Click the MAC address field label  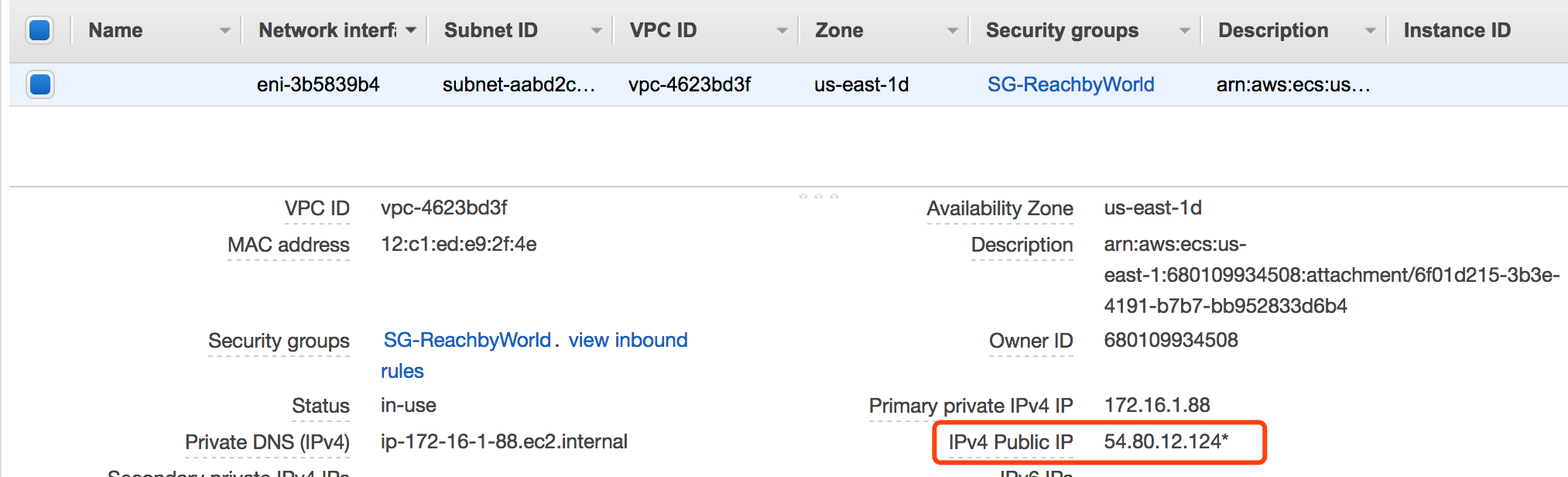click(288, 245)
